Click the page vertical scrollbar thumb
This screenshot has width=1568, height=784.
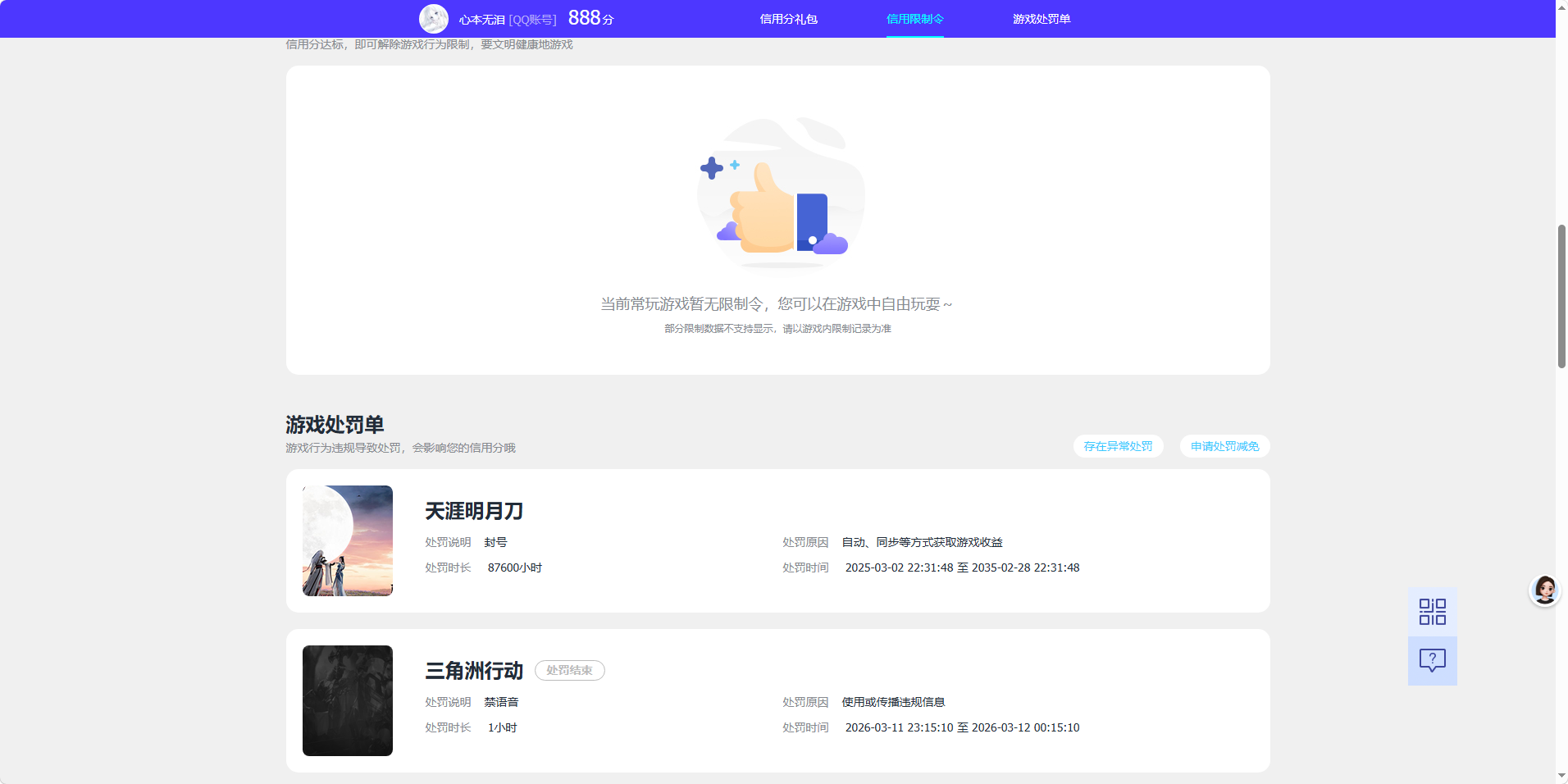click(1561, 296)
